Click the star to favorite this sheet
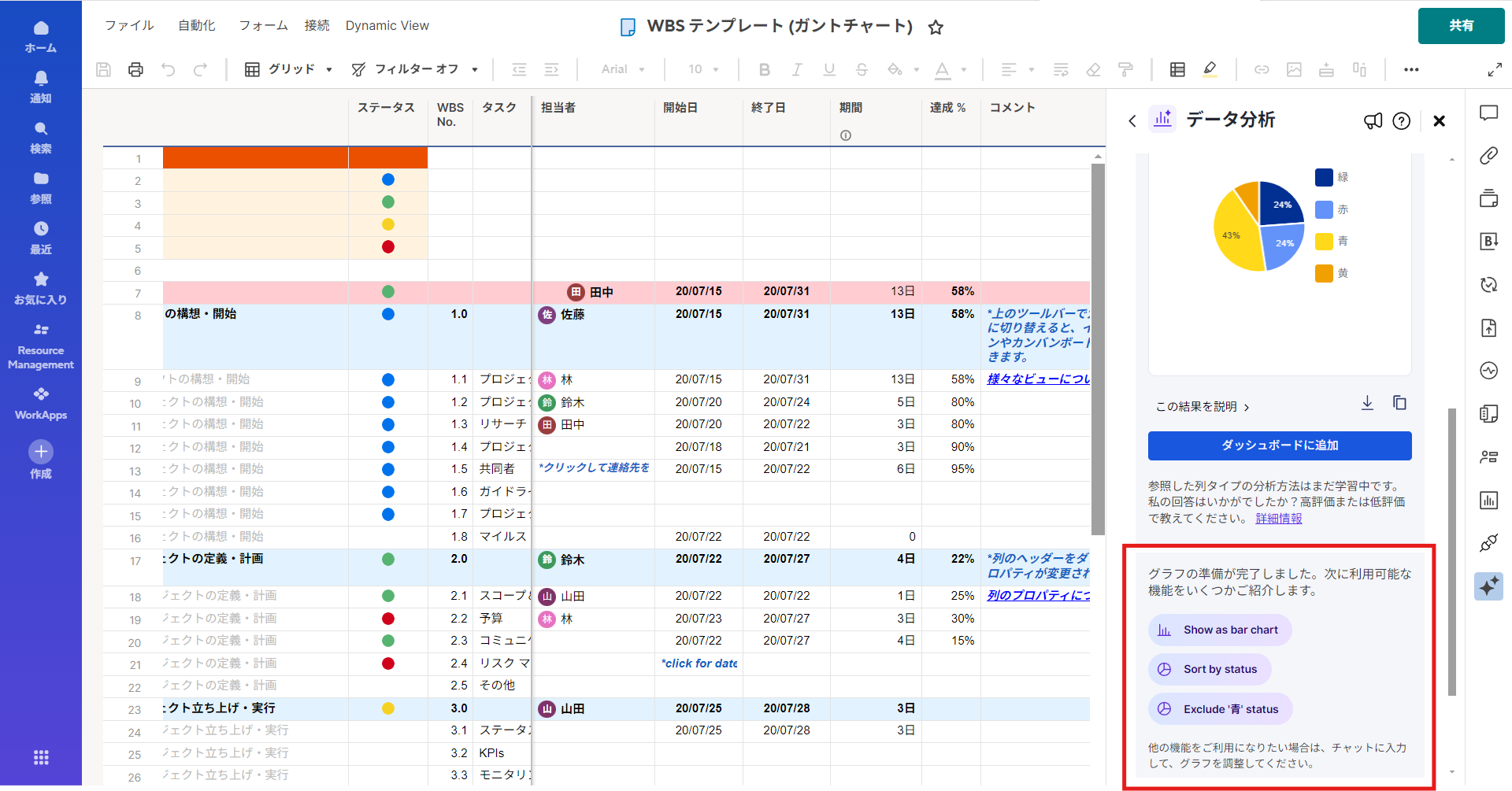1512x791 pixels. coord(936,28)
